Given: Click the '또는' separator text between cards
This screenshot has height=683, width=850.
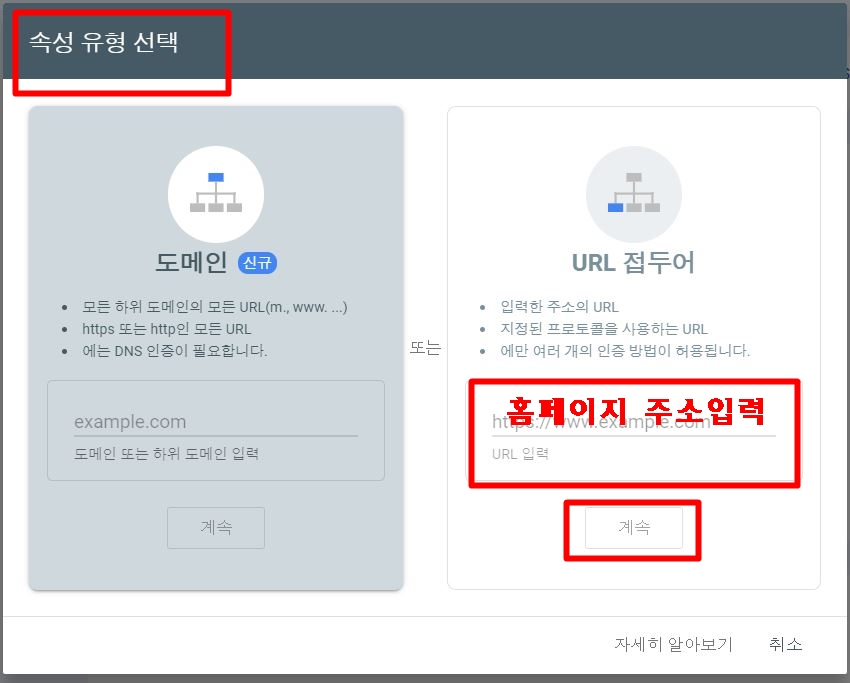Looking at the screenshot, I should point(425,347).
